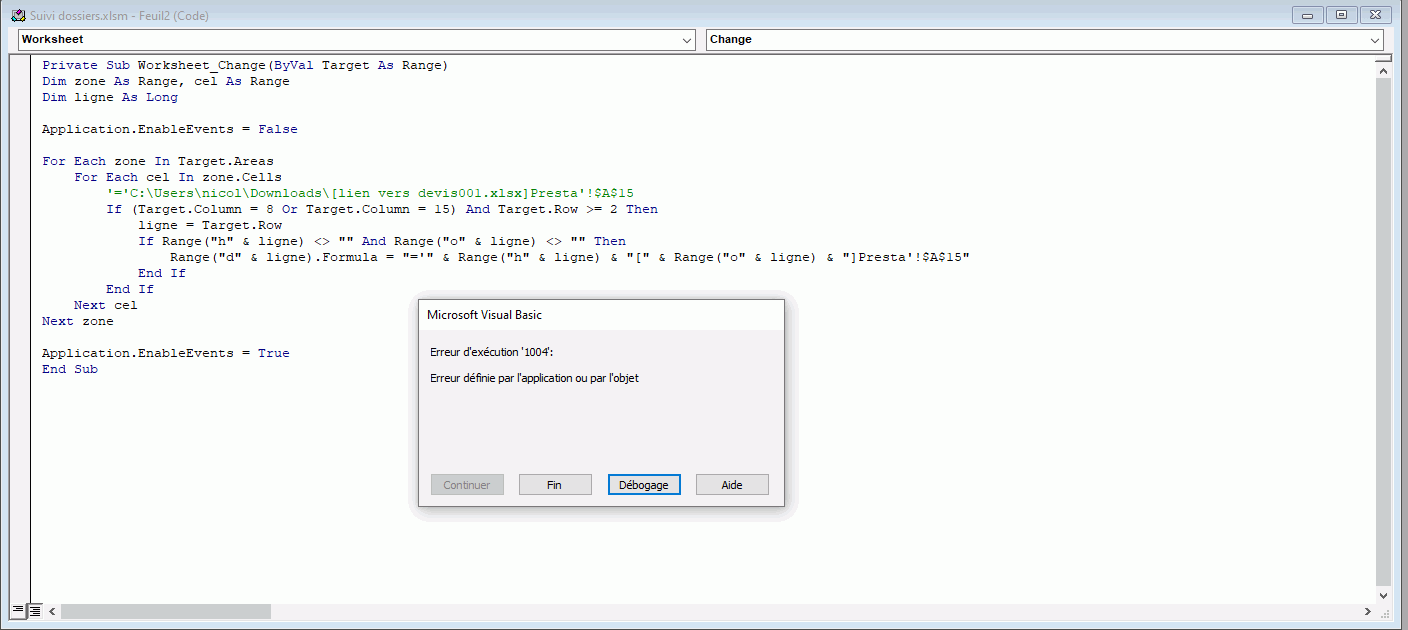The width and height of the screenshot is (1408, 630).
Task: Click the 'ligne = Target.Row' line
Action: pyautogui.click(x=210, y=225)
